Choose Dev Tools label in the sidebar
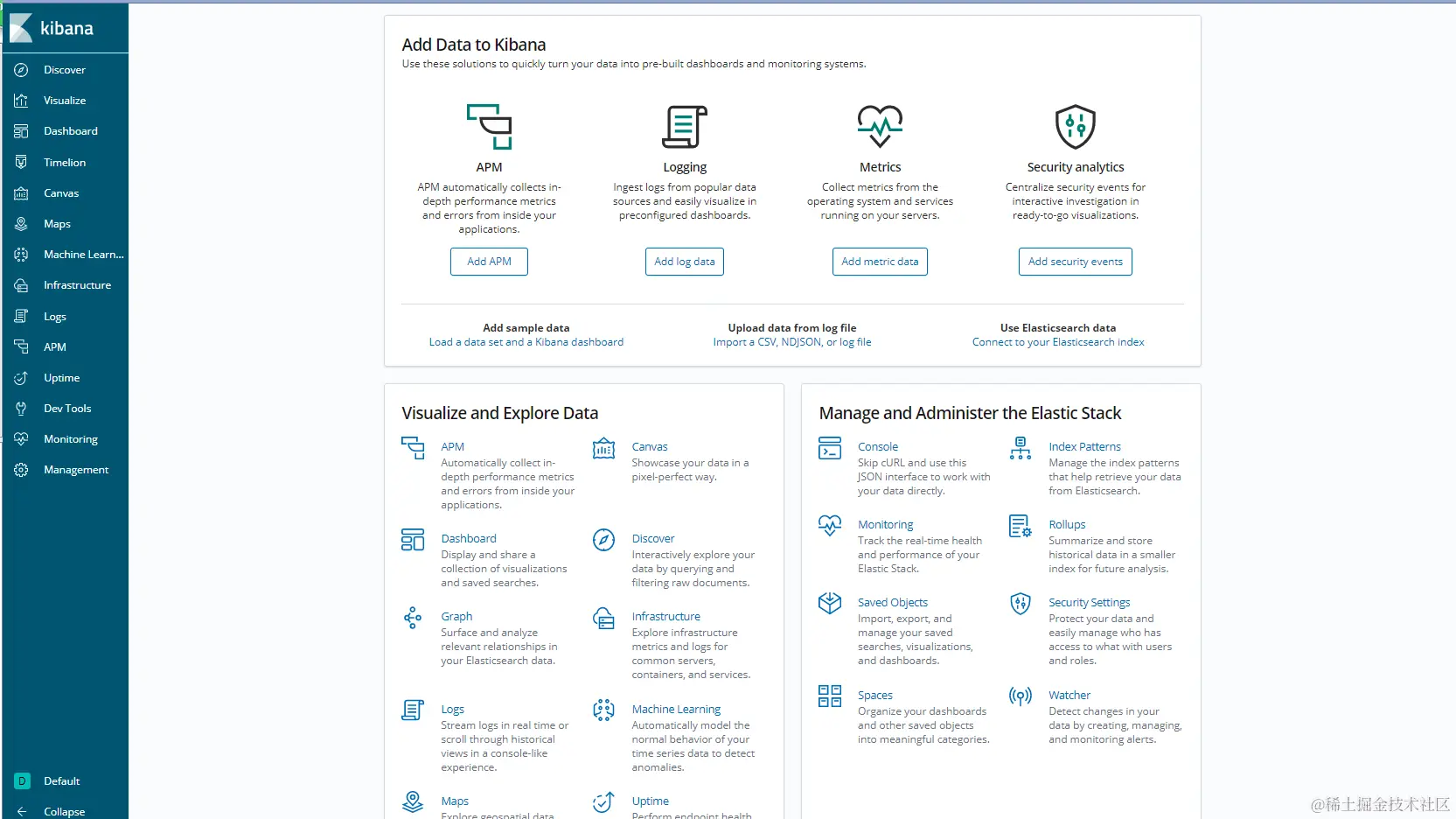Viewport: 1456px width, 819px height. (x=67, y=409)
